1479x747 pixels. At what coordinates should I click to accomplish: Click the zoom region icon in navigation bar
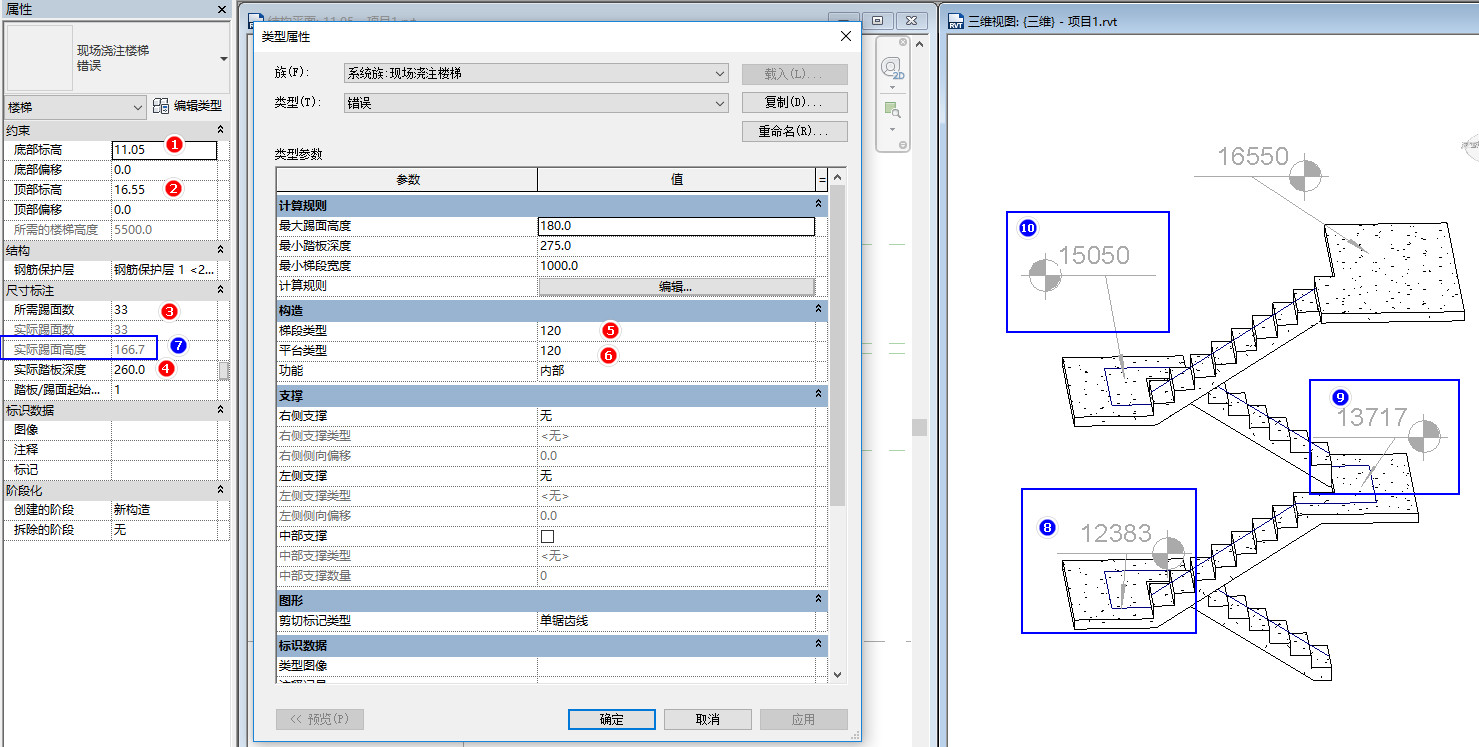[891, 108]
